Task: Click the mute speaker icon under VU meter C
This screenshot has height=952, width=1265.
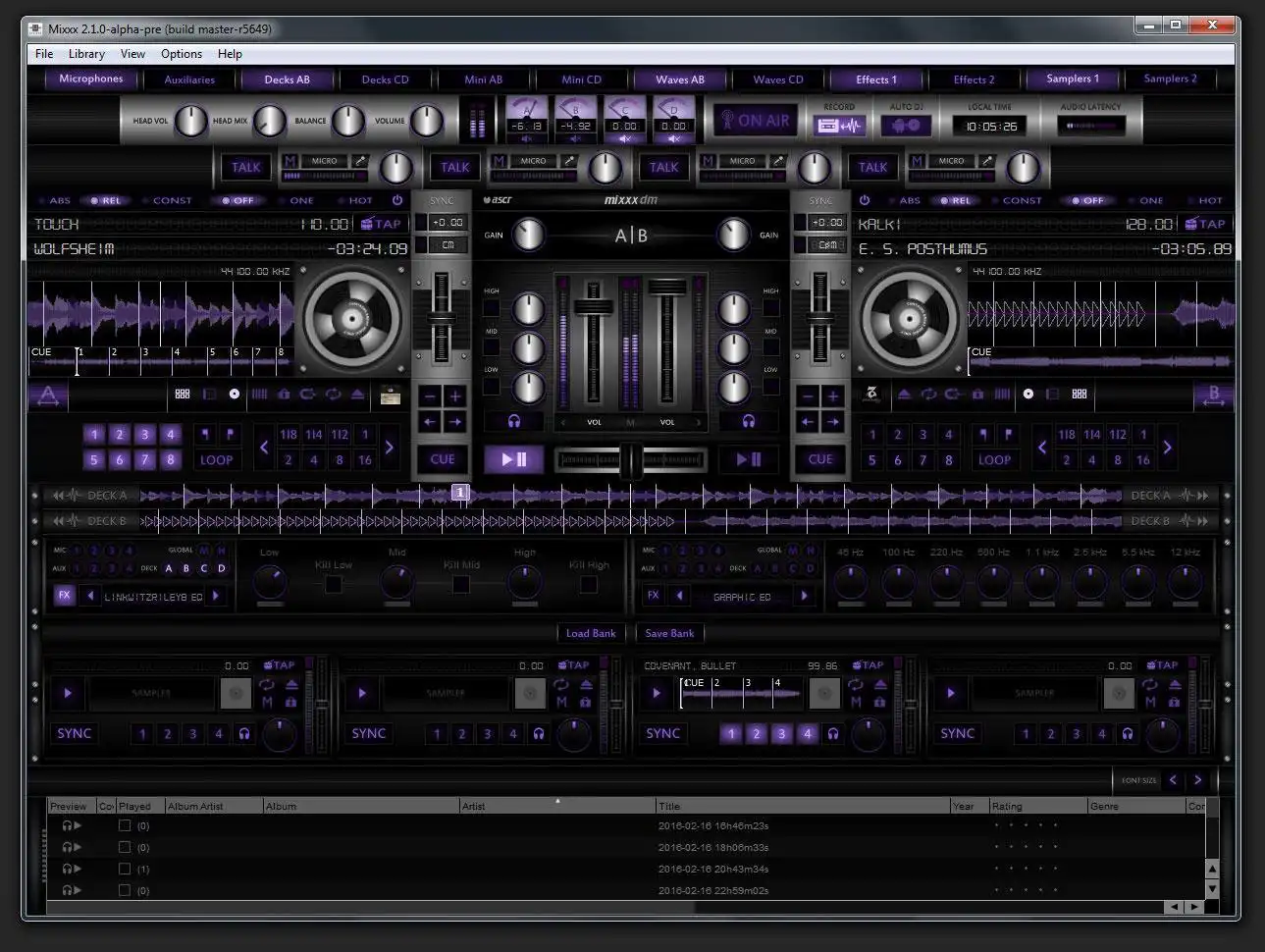Action: coord(624,139)
